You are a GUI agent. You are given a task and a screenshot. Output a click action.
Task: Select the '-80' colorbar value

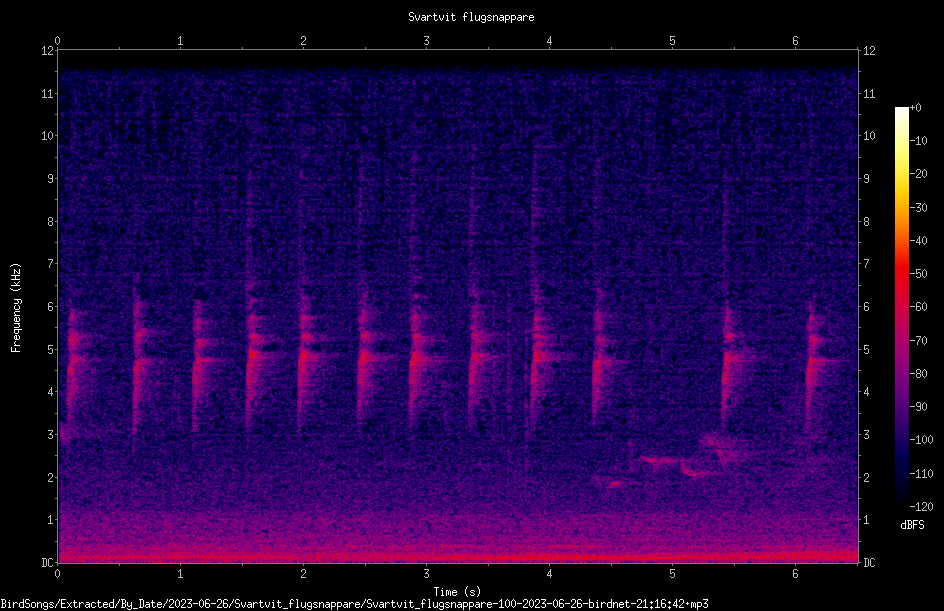coord(919,374)
